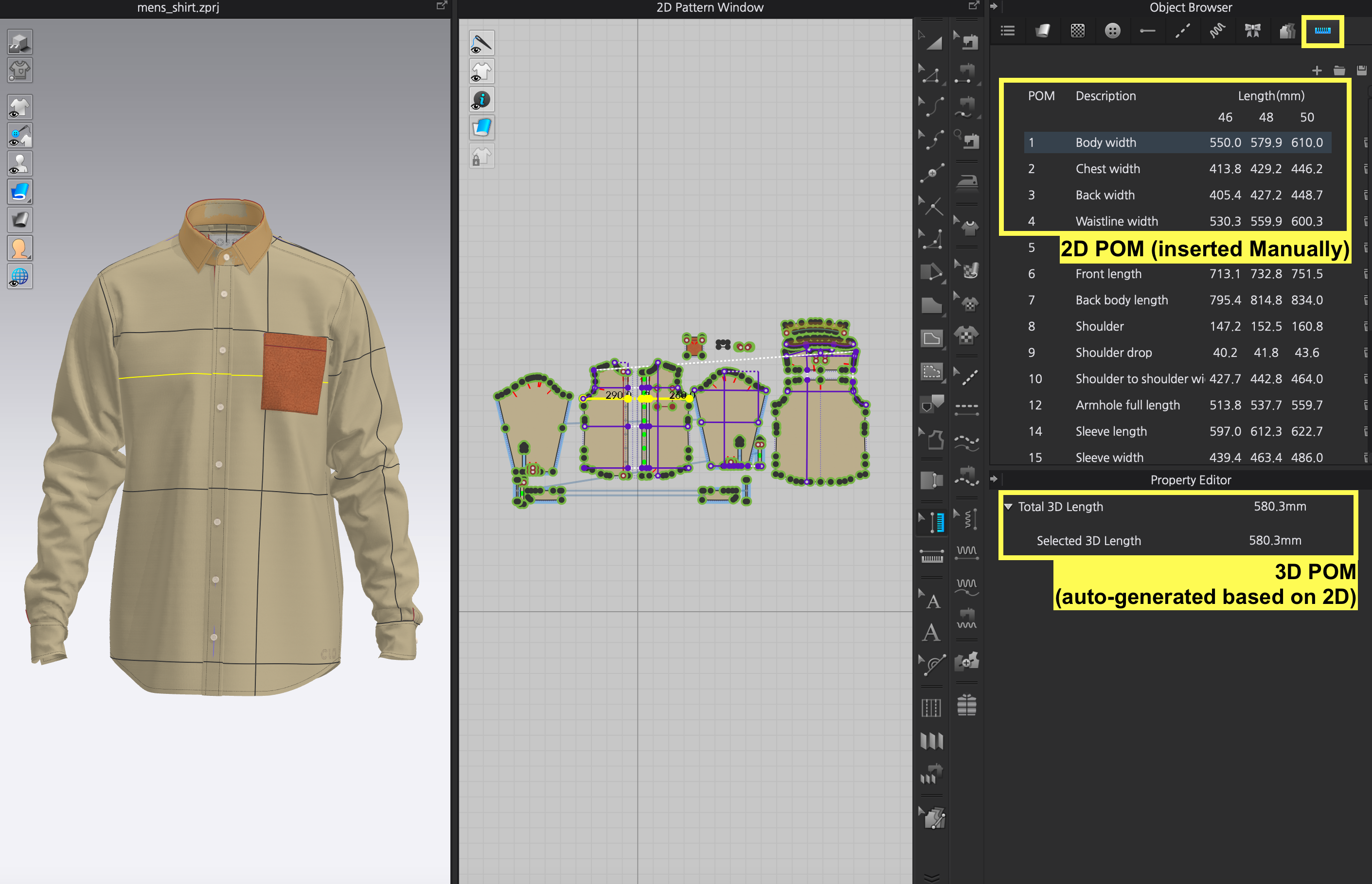This screenshot has width=1372, height=884.
Task: Open the Scene list tab in Object Browser
Action: pyautogui.click(x=1007, y=31)
